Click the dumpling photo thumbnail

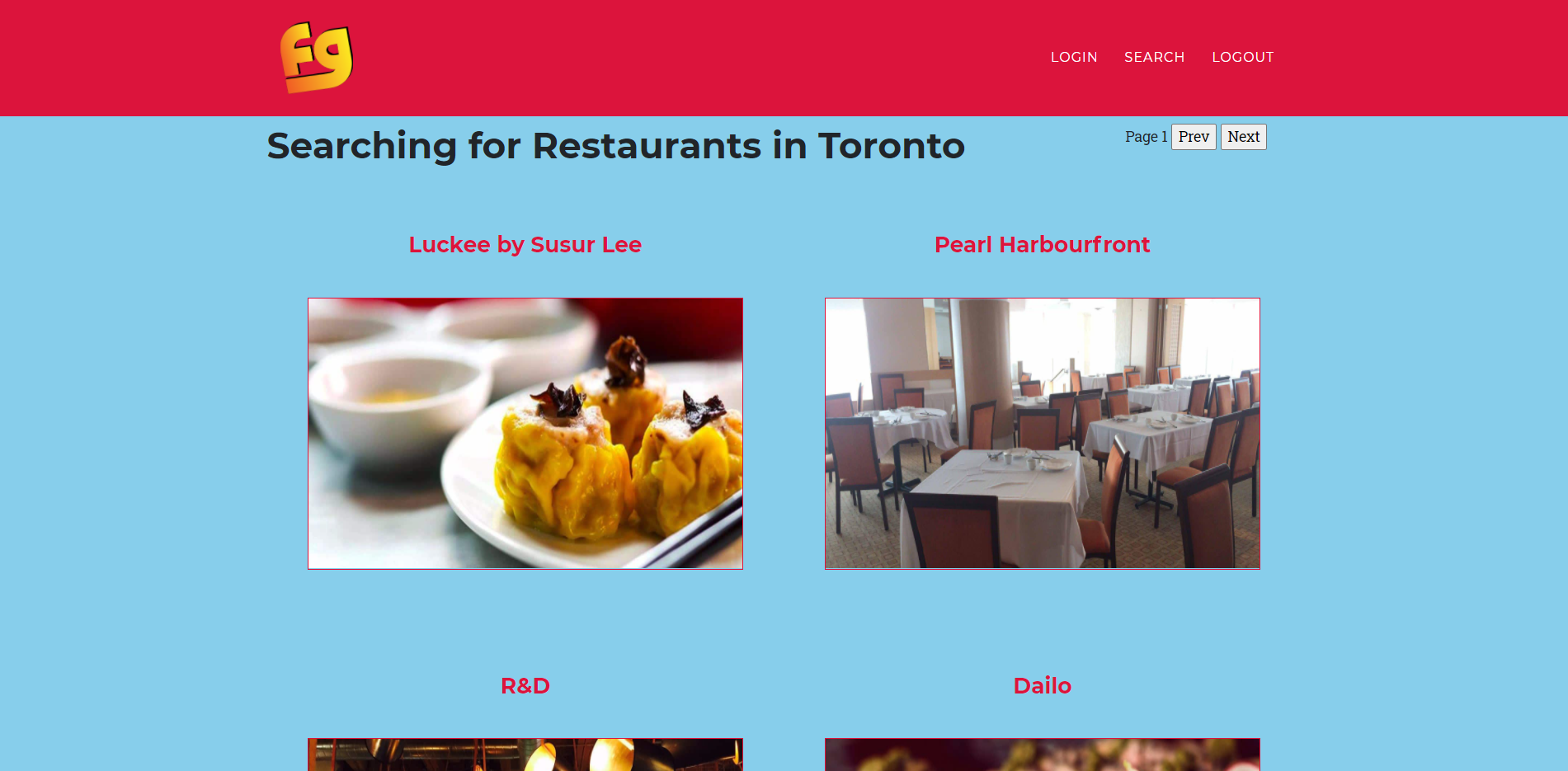(x=525, y=434)
